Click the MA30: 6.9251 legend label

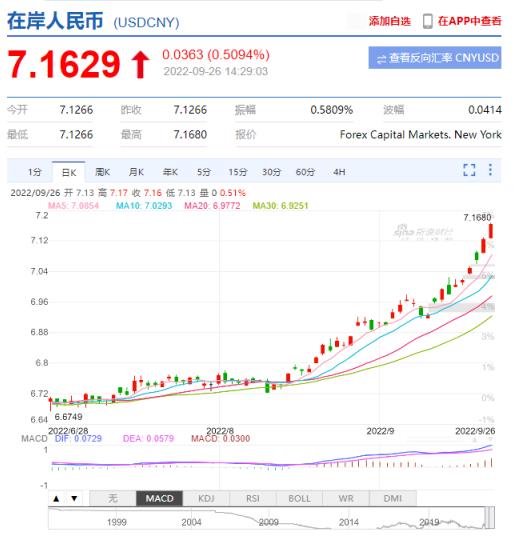[x=280, y=206]
